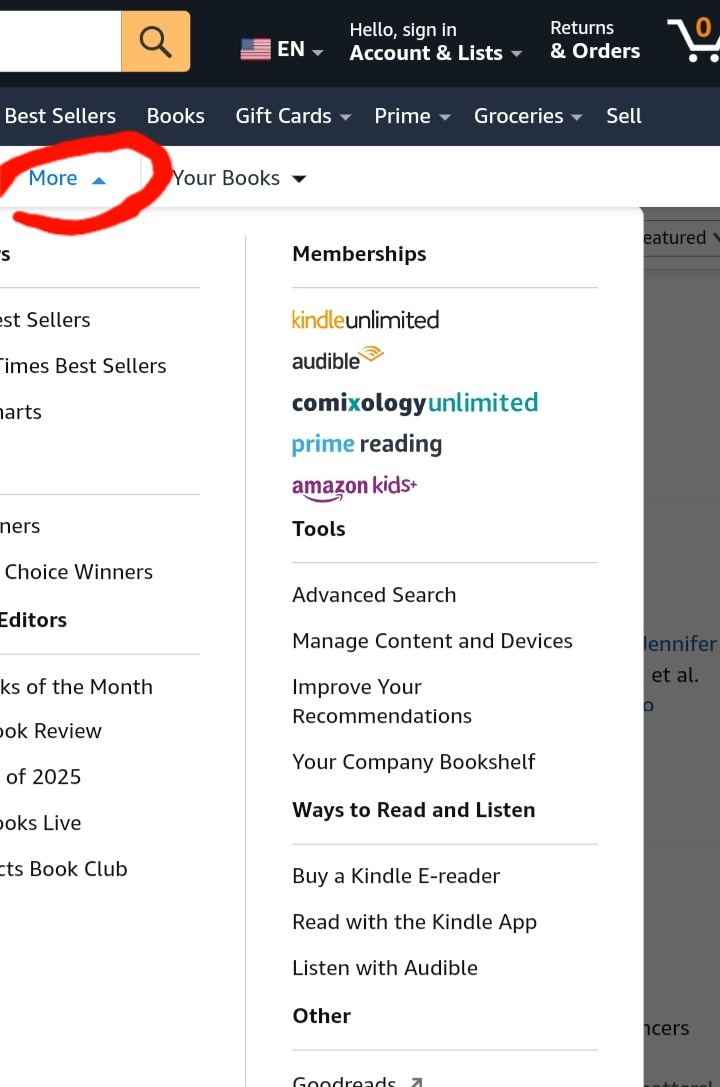Collapse the More menu
720x1087 pixels.
[67, 178]
